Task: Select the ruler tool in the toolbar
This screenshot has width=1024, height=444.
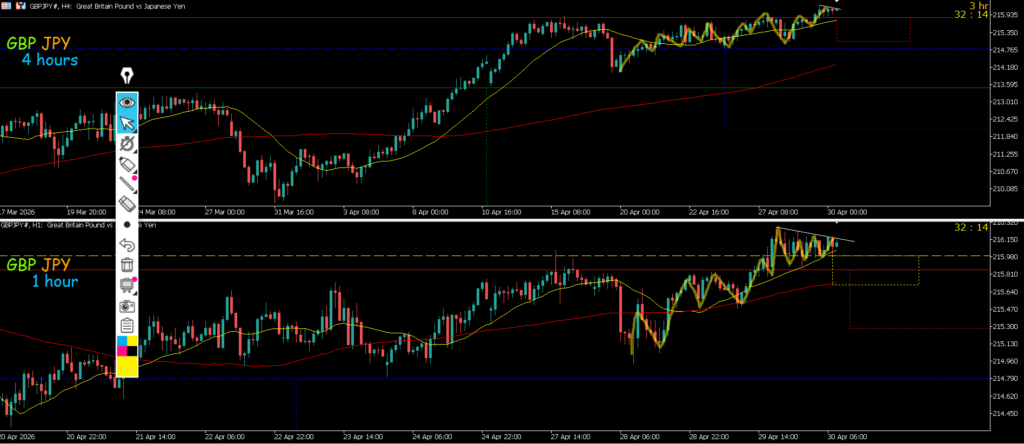Action: (127, 204)
